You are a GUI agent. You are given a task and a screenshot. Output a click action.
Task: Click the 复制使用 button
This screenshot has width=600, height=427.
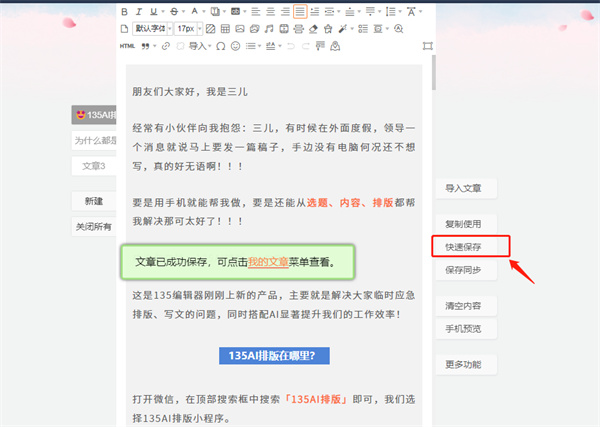point(466,224)
